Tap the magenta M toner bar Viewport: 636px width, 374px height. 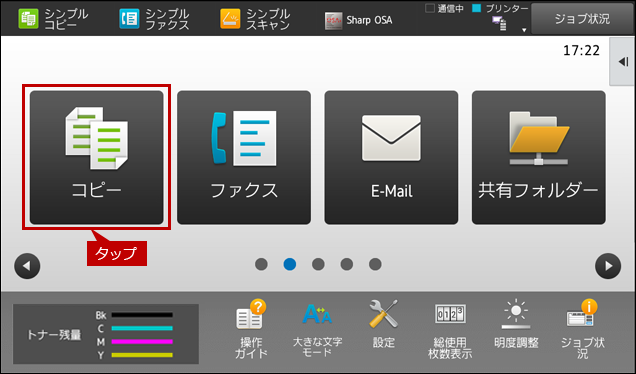pos(142,342)
